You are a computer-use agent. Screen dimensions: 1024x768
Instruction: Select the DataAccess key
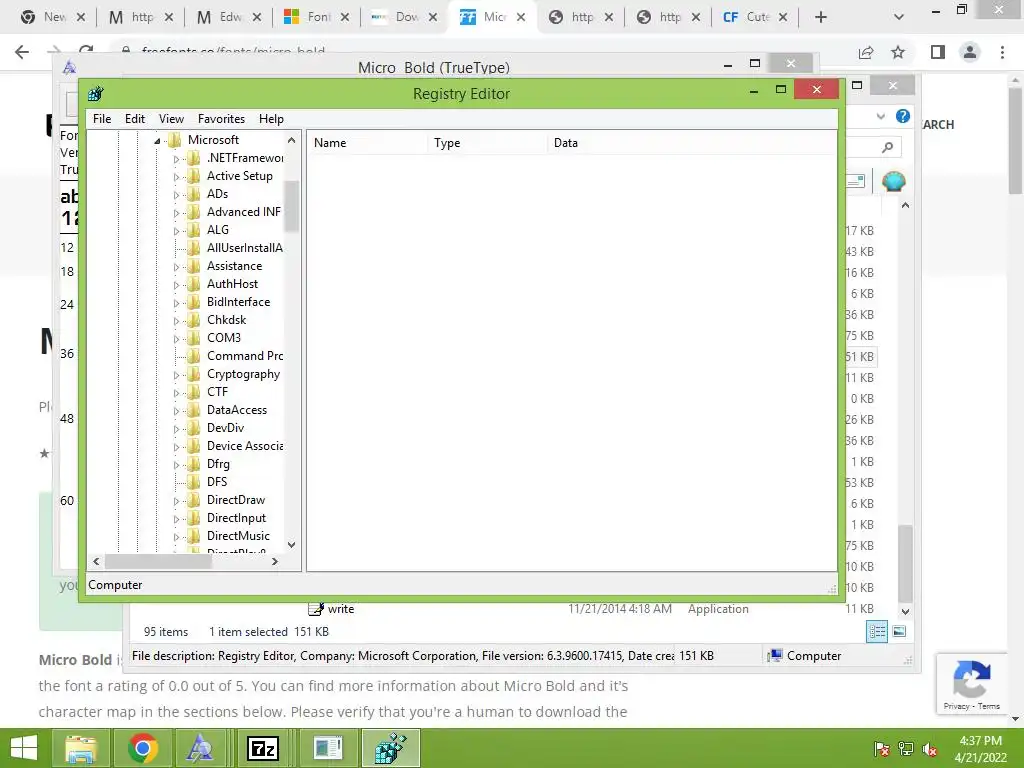click(x=237, y=410)
